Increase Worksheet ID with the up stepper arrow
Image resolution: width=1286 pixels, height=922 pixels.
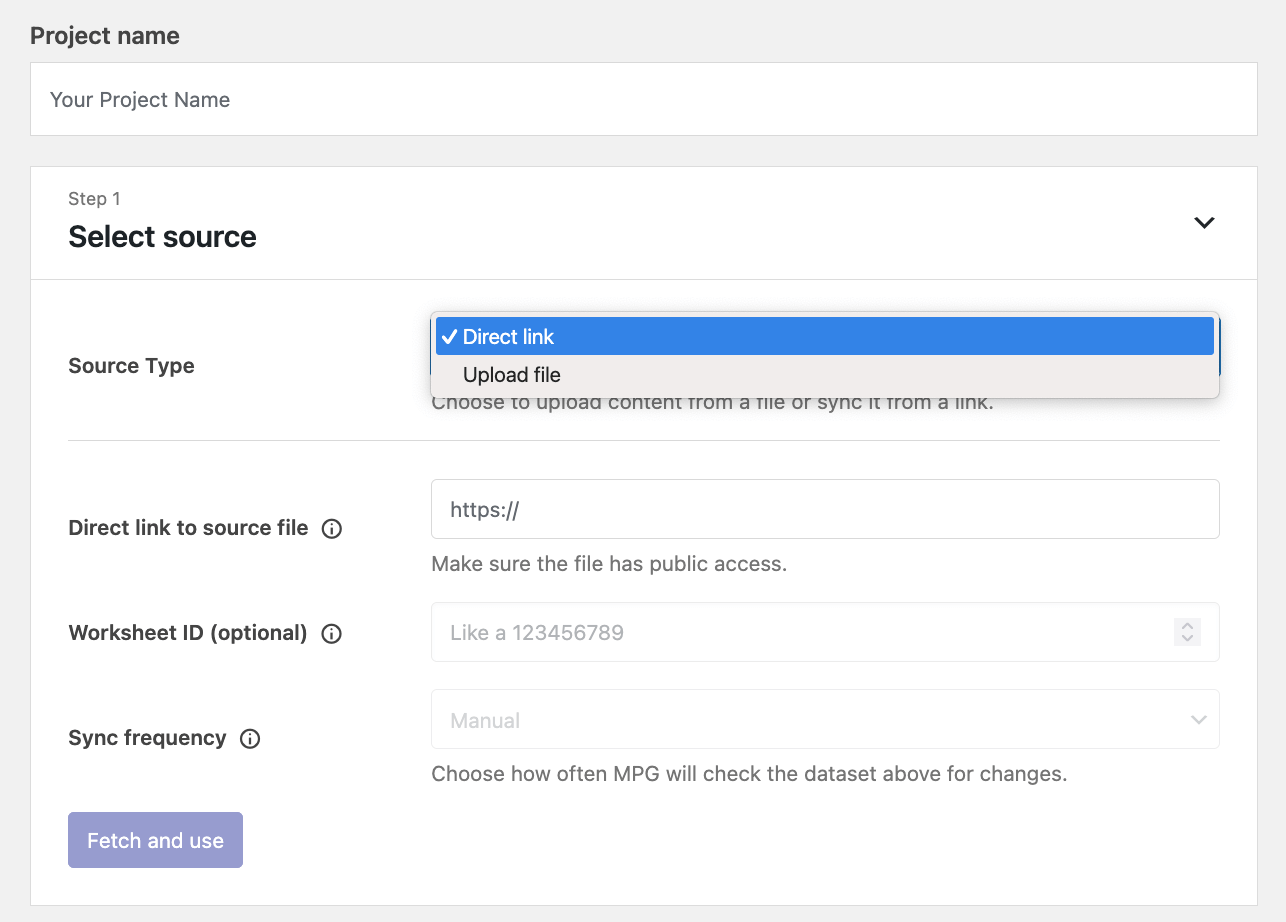1187,626
